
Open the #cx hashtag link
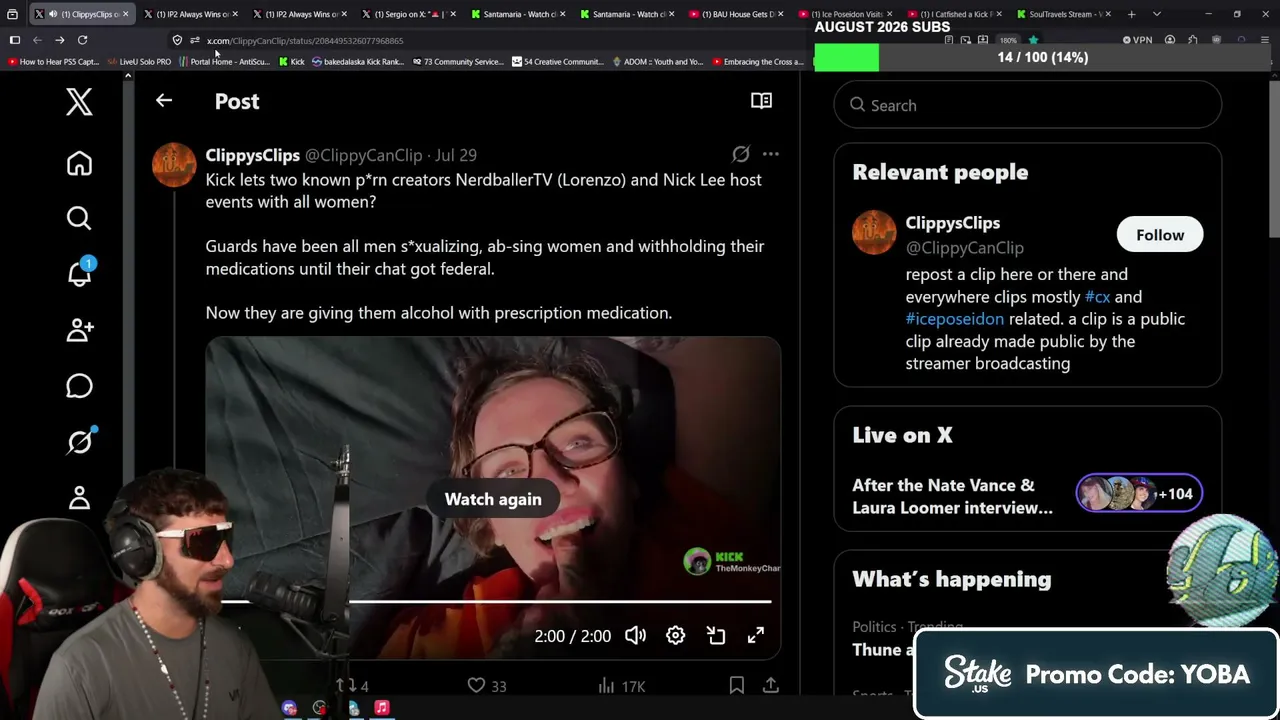1097,297
